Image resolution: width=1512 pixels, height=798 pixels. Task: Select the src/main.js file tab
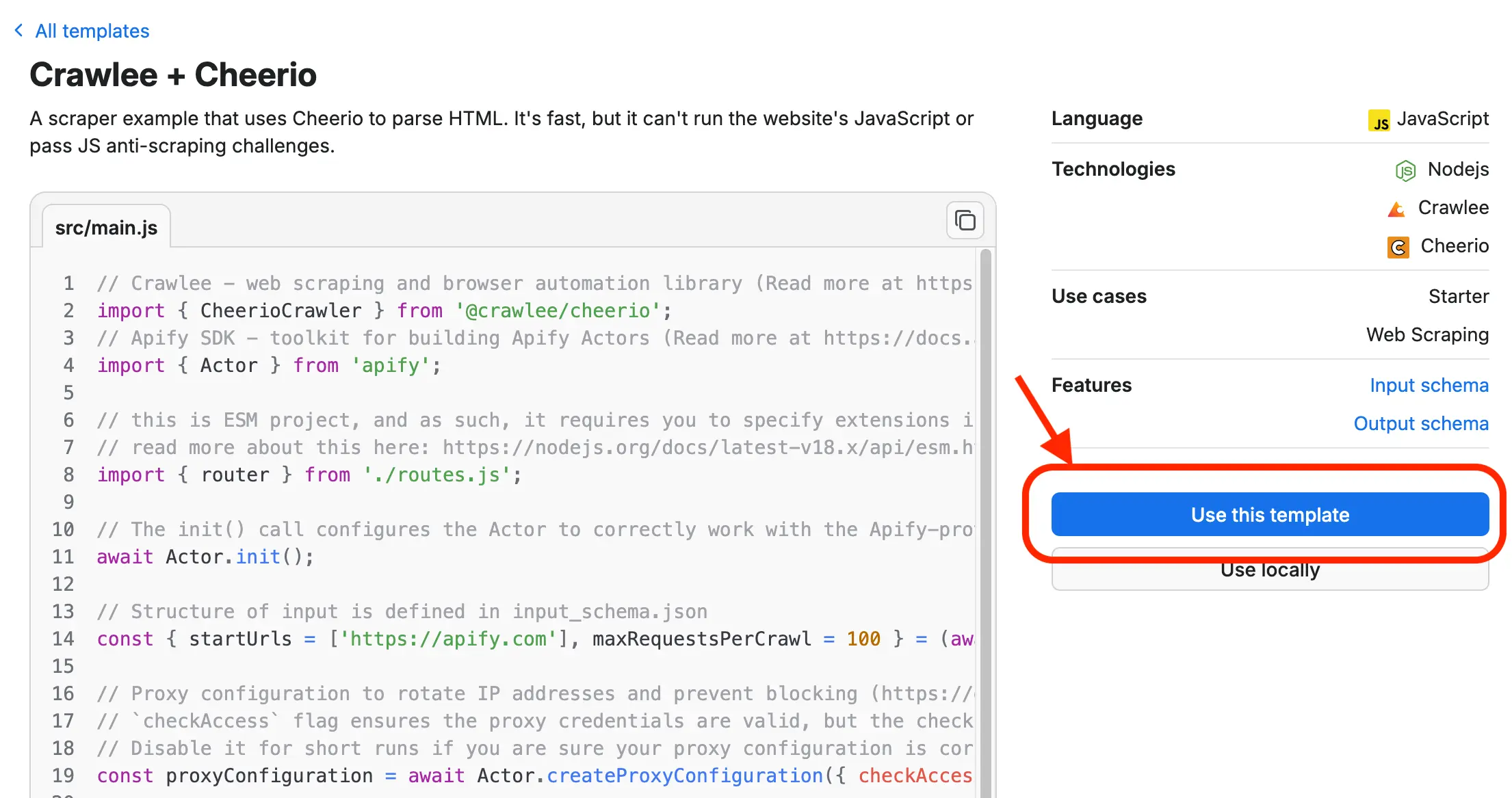point(106,227)
